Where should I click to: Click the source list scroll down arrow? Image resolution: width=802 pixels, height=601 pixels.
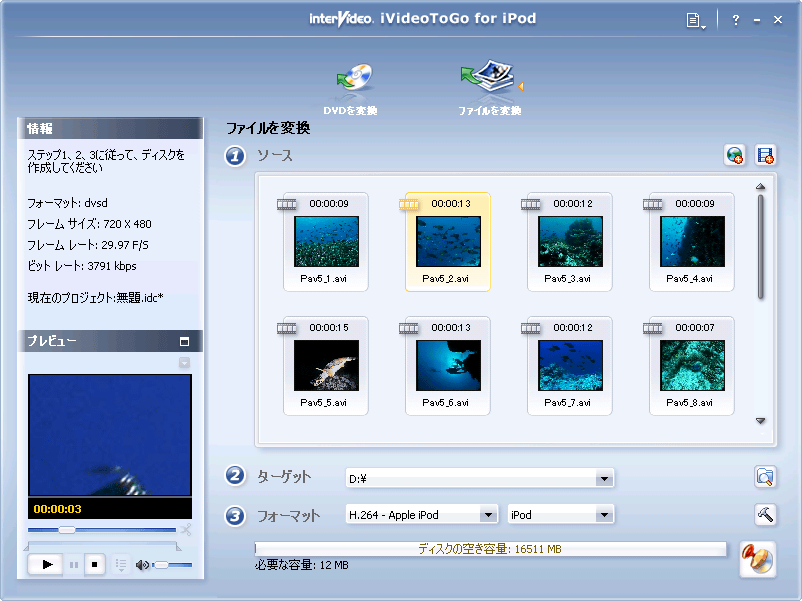(x=761, y=420)
